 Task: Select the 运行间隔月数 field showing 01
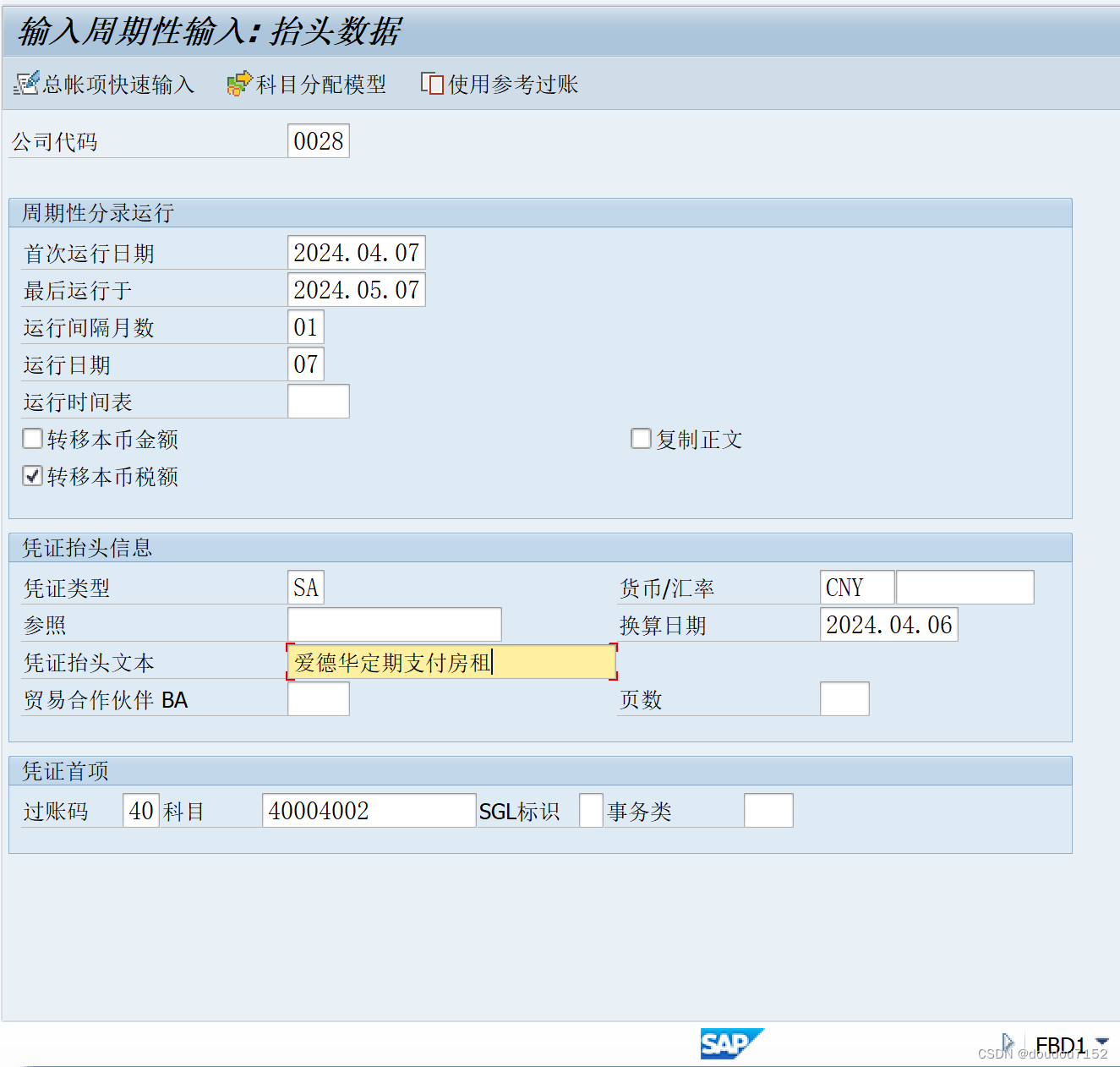pos(306,326)
